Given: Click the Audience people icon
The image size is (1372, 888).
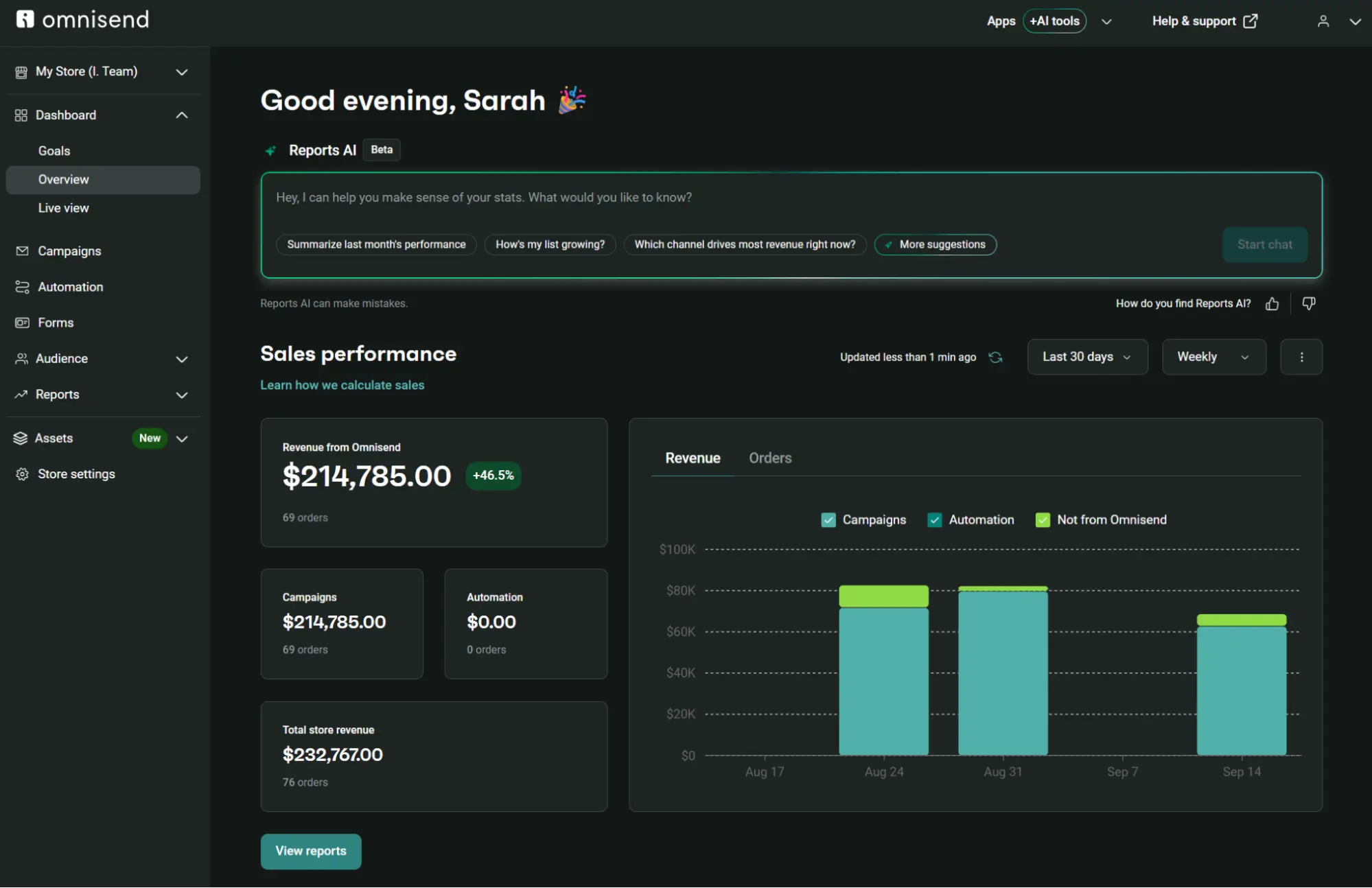Looking at the screenshot, I should (x=21, y=358).
